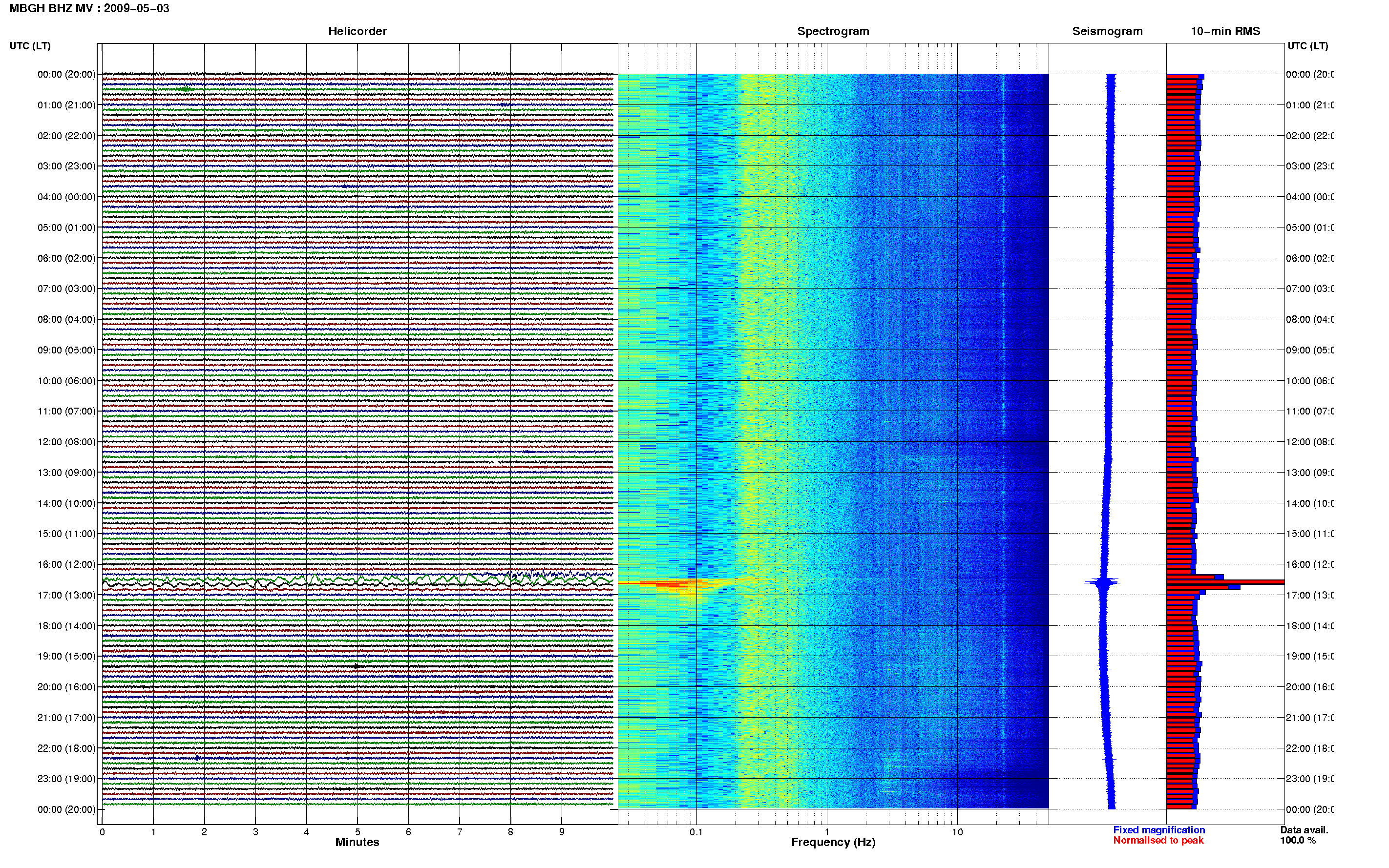Select left axis label 05:00 (01:00)
Screen dimensions: 1389x868
click(x=66, y=227)
